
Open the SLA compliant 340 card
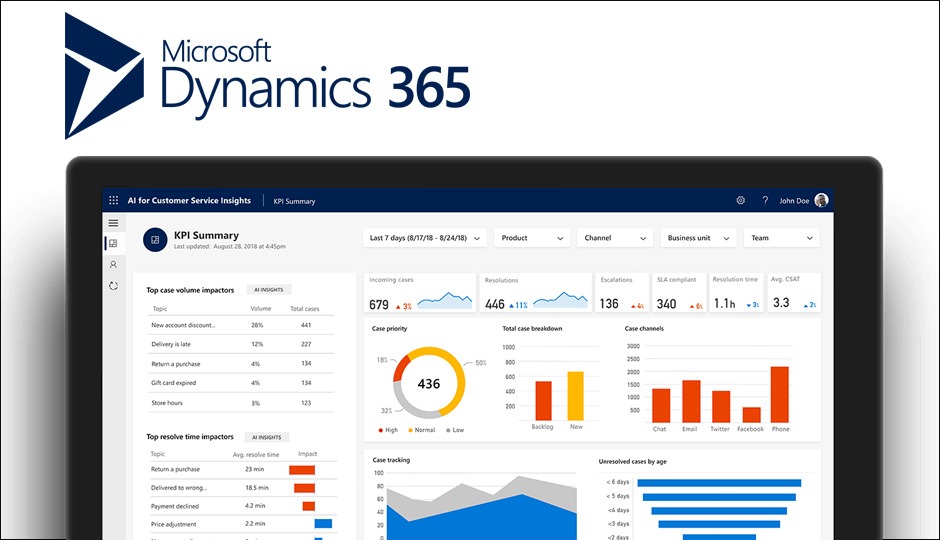coord(679,292)
